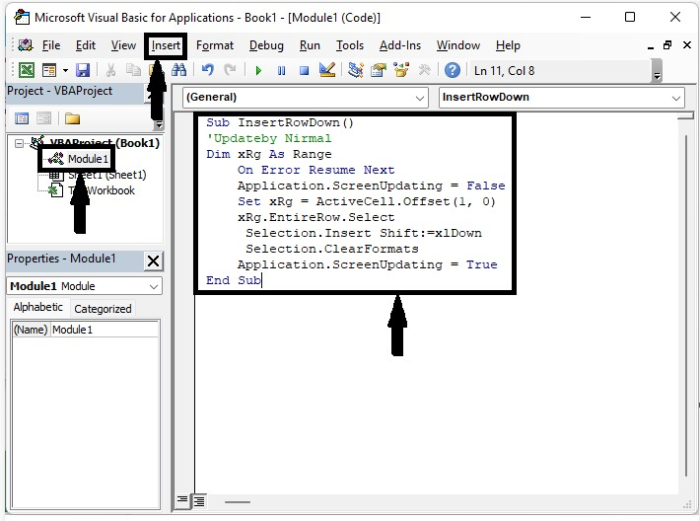Toggle Folders icon in Project pane
700x521 pixels.
72,118
